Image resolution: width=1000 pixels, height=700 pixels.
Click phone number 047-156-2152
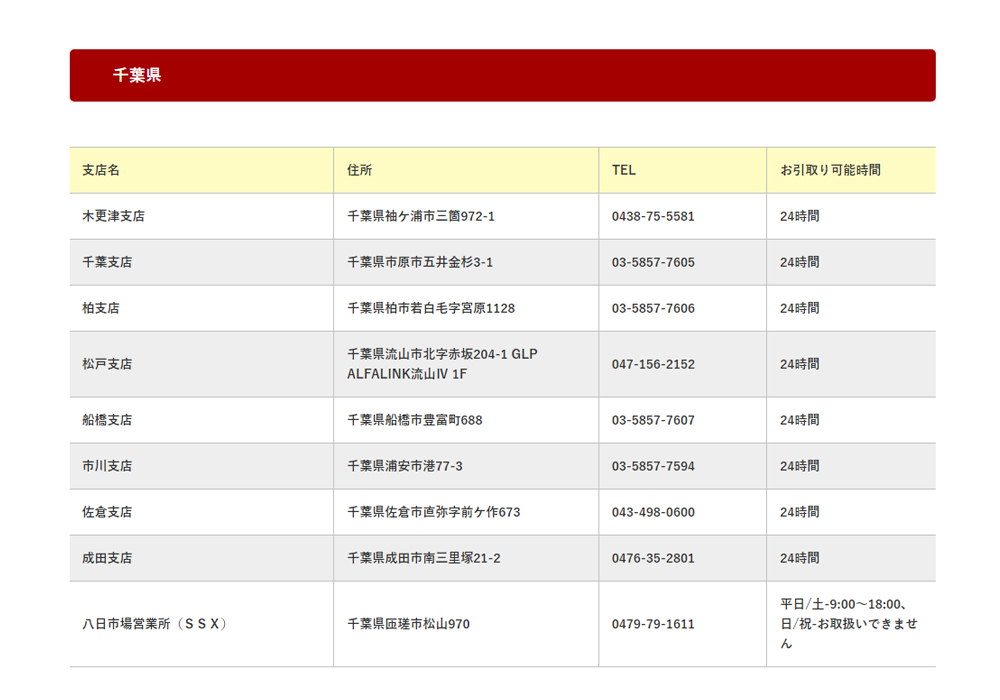click(653, 364)
